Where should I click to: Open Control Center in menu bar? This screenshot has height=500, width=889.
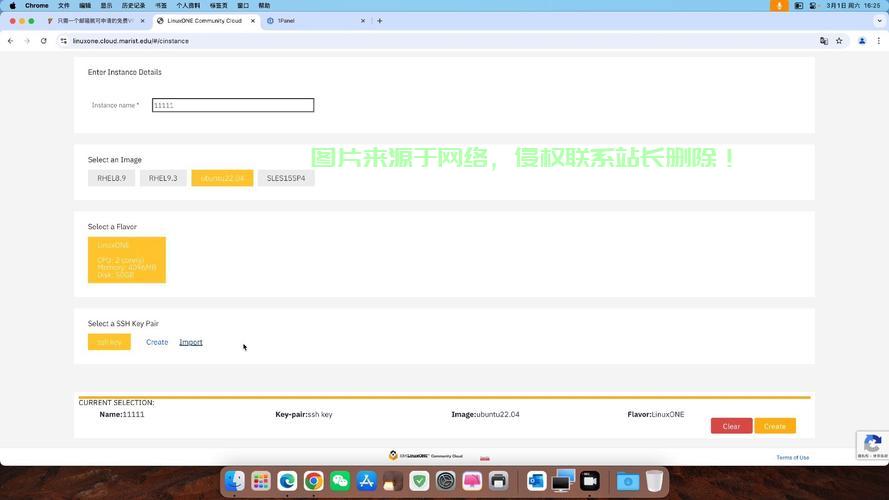pos(812,5)
